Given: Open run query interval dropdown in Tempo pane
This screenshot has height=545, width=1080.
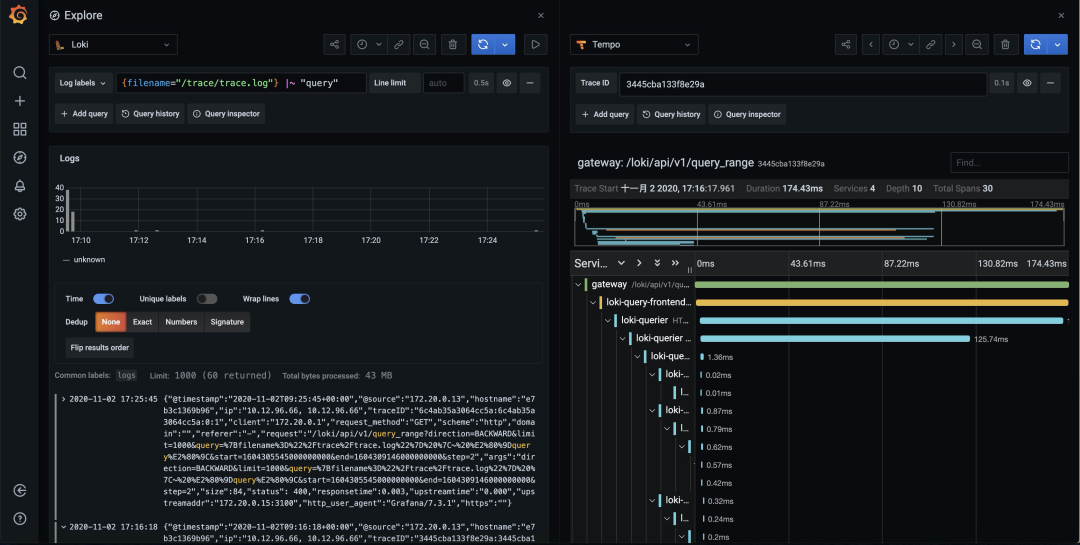Looking at the screenshot, I should (1057, 44).
